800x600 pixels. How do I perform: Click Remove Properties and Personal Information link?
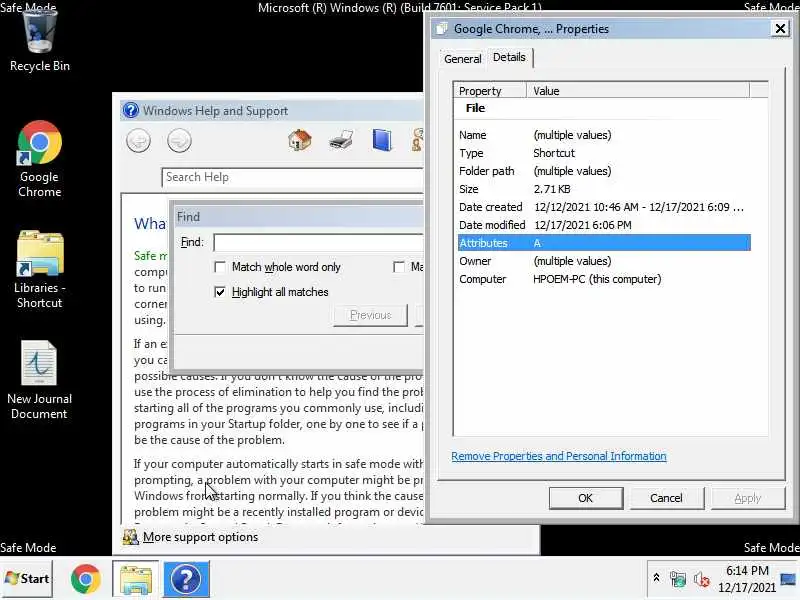(559, 456)
